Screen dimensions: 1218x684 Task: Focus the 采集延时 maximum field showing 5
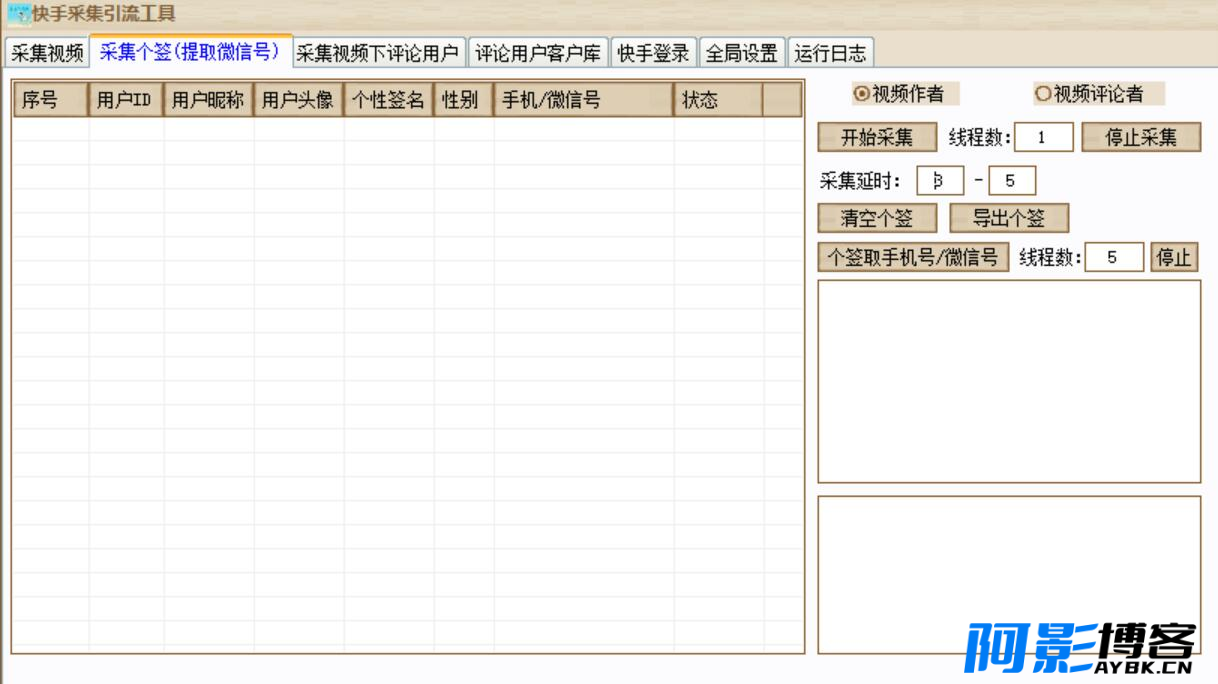point(1012,181)
